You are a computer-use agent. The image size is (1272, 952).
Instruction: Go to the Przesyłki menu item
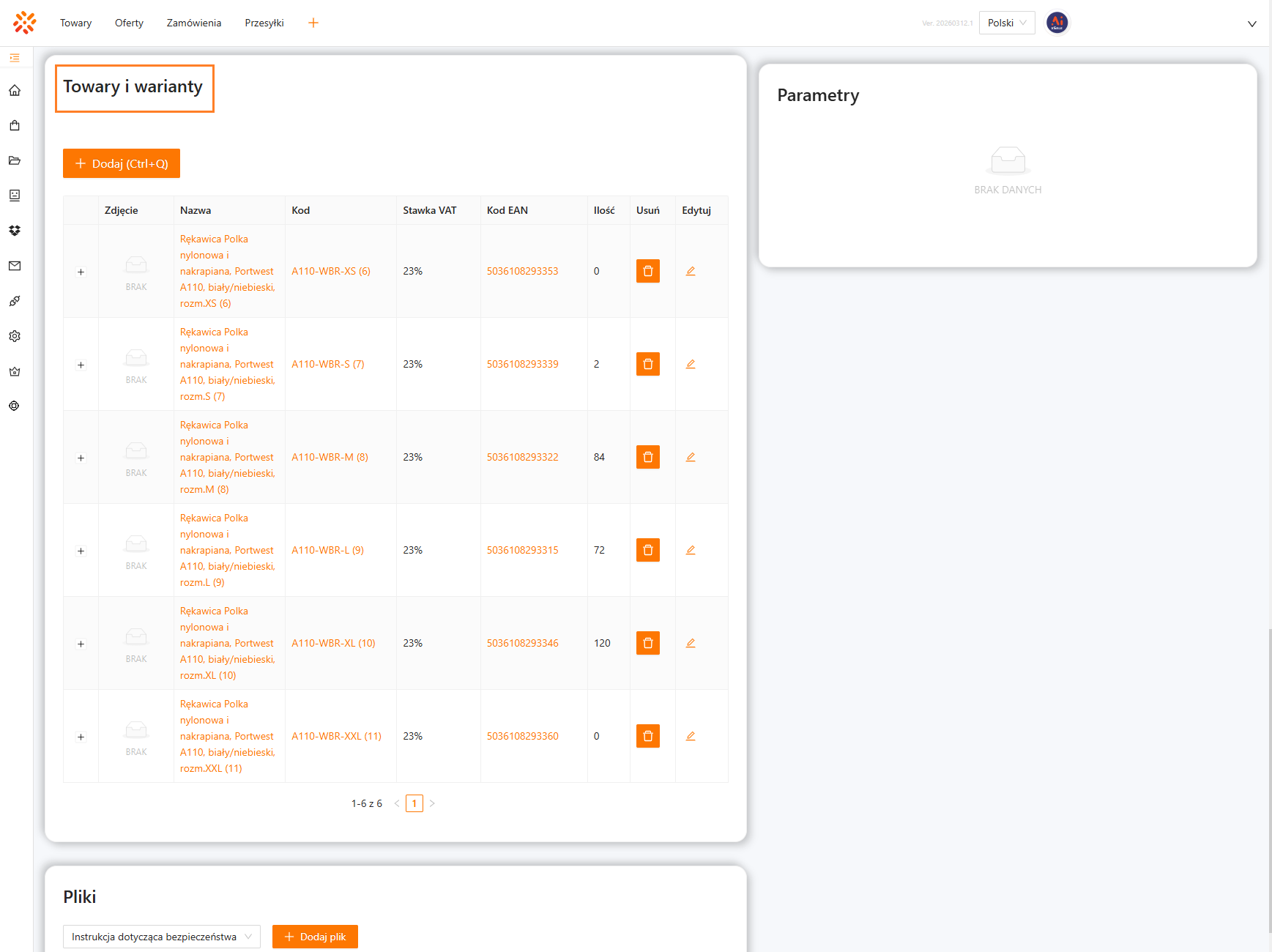(x=264, y=23)
